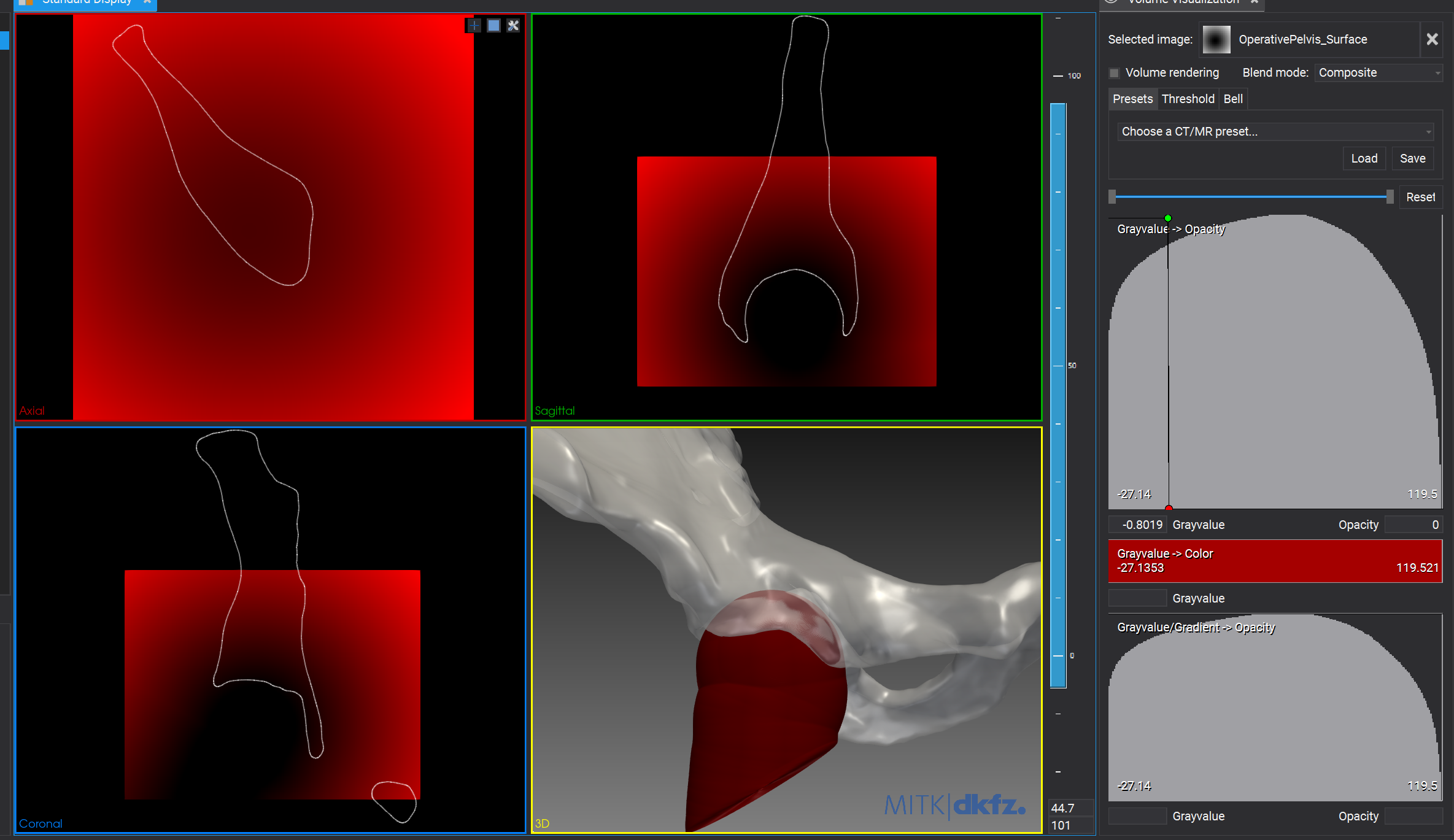Switch to the Bell tab
1454x840 pixels.
(1232, 99)
